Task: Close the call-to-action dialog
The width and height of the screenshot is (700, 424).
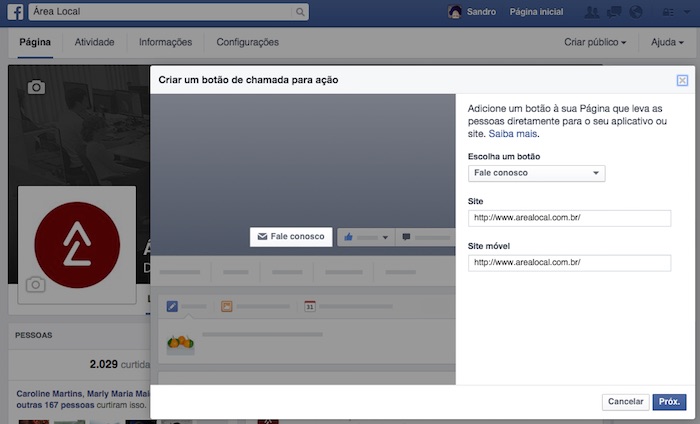Action: pos(682,80)
